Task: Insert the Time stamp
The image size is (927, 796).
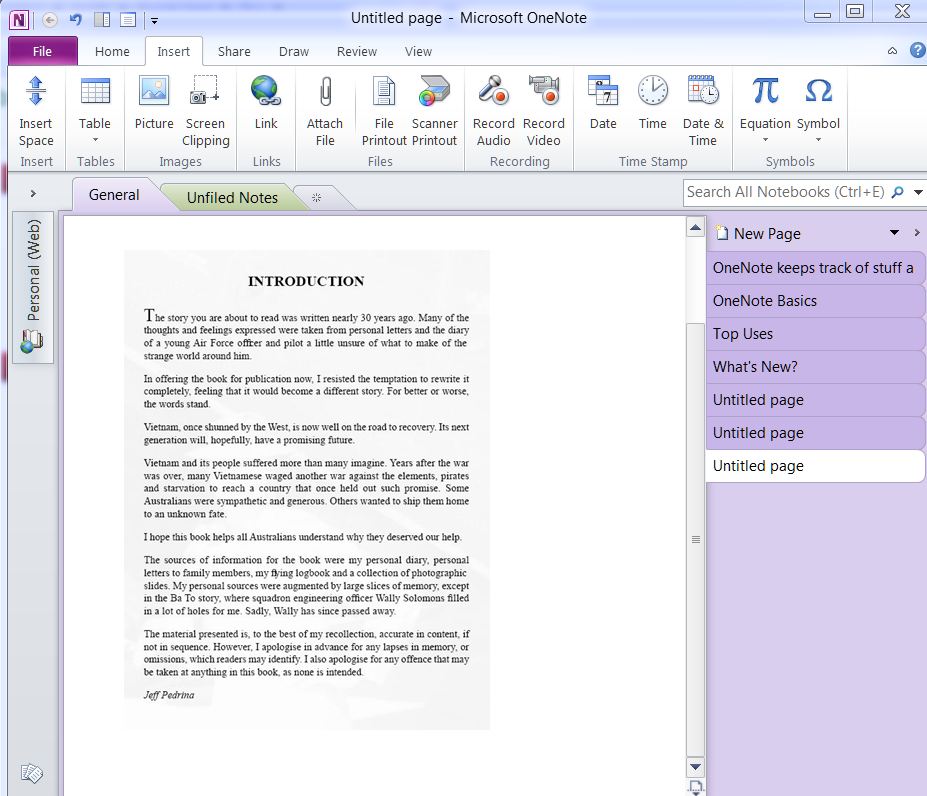Action: coord(652,103)
